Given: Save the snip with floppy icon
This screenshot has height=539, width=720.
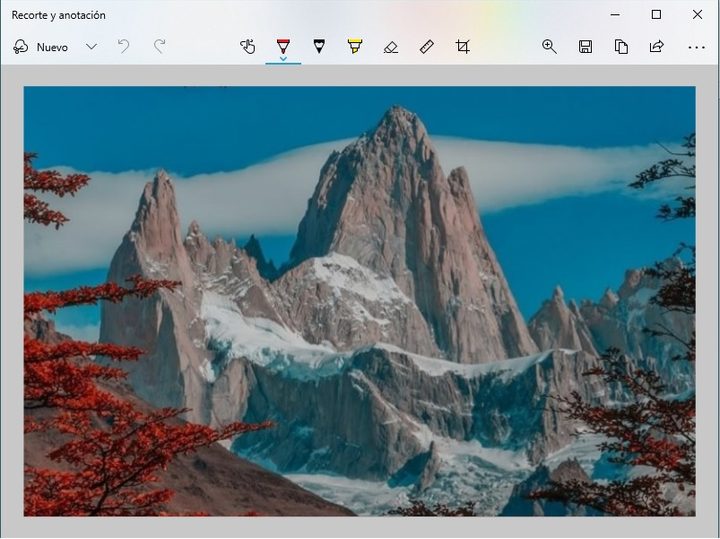Looking at the screenshot, I should [x=585, y=47].
